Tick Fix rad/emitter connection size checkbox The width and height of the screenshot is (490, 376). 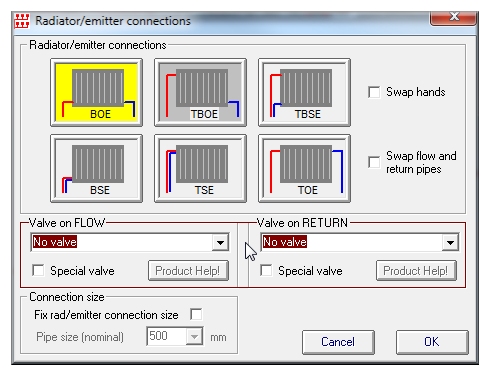point(196,314)
